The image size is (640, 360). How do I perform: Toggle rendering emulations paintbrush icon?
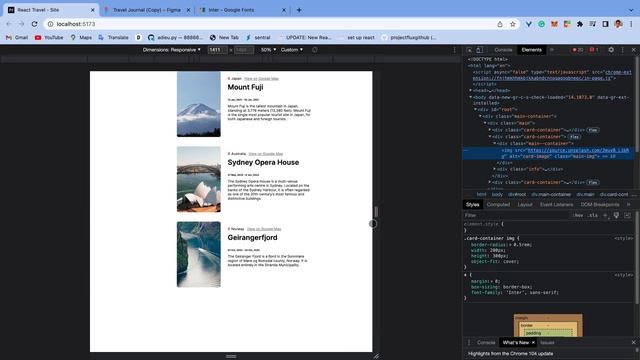click(616, 215)
